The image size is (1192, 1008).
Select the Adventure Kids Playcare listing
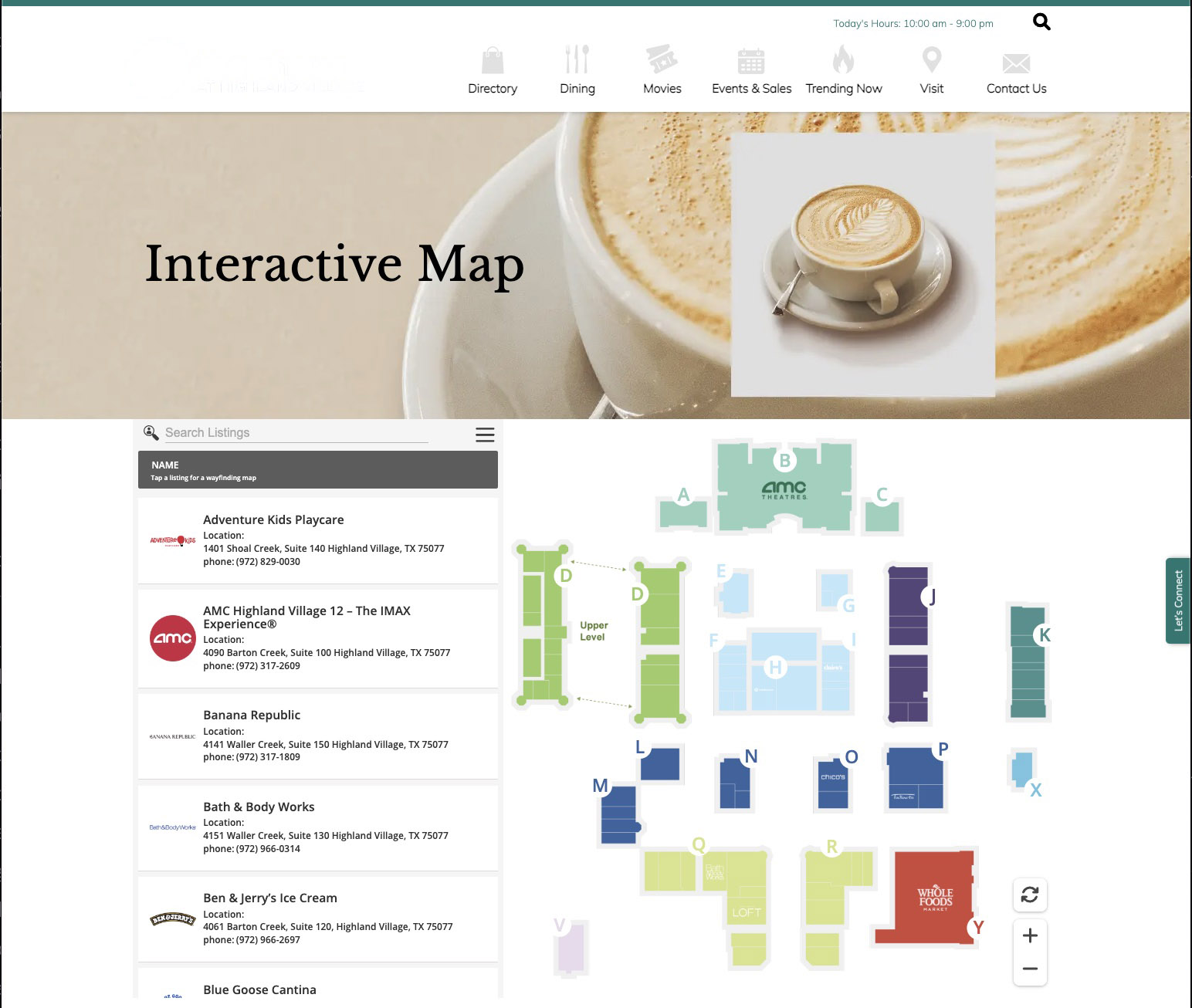tap(318, 540)
